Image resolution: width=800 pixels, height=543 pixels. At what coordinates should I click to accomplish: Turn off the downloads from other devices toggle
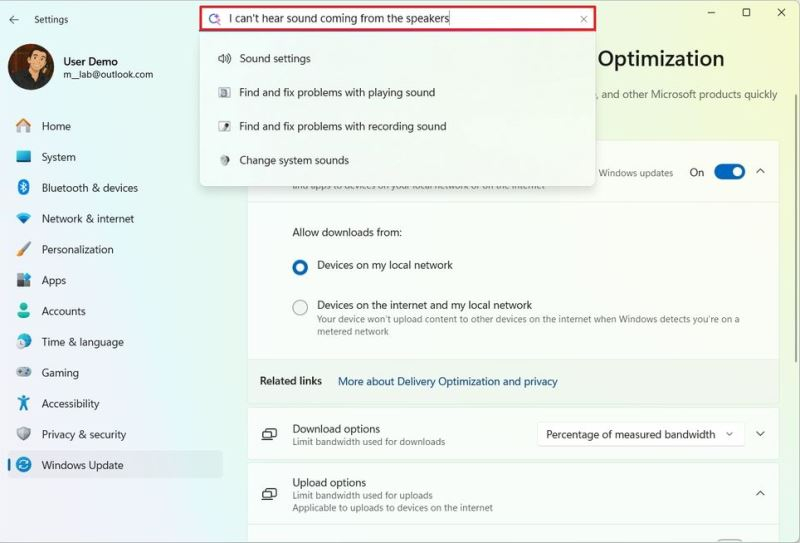729,172
